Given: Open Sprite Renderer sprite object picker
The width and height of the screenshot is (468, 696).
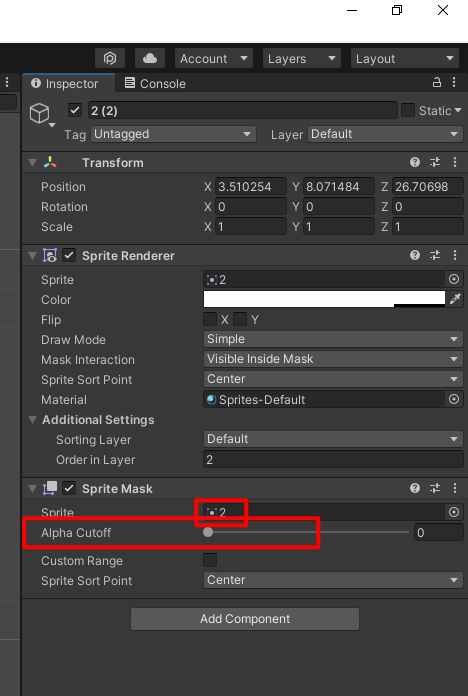Looking at the screenshot, I should coord(454,279).
